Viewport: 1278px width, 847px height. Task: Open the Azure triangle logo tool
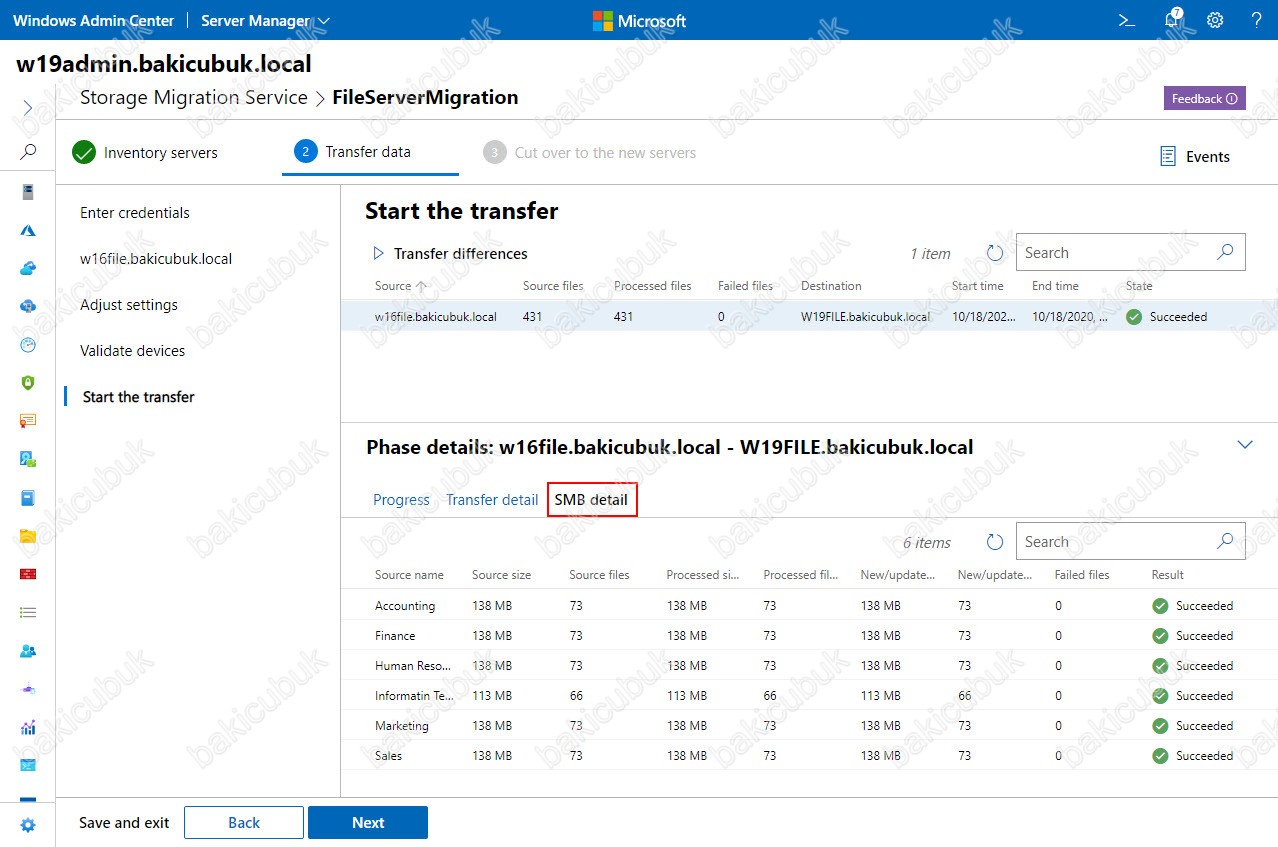coord(28,230)
